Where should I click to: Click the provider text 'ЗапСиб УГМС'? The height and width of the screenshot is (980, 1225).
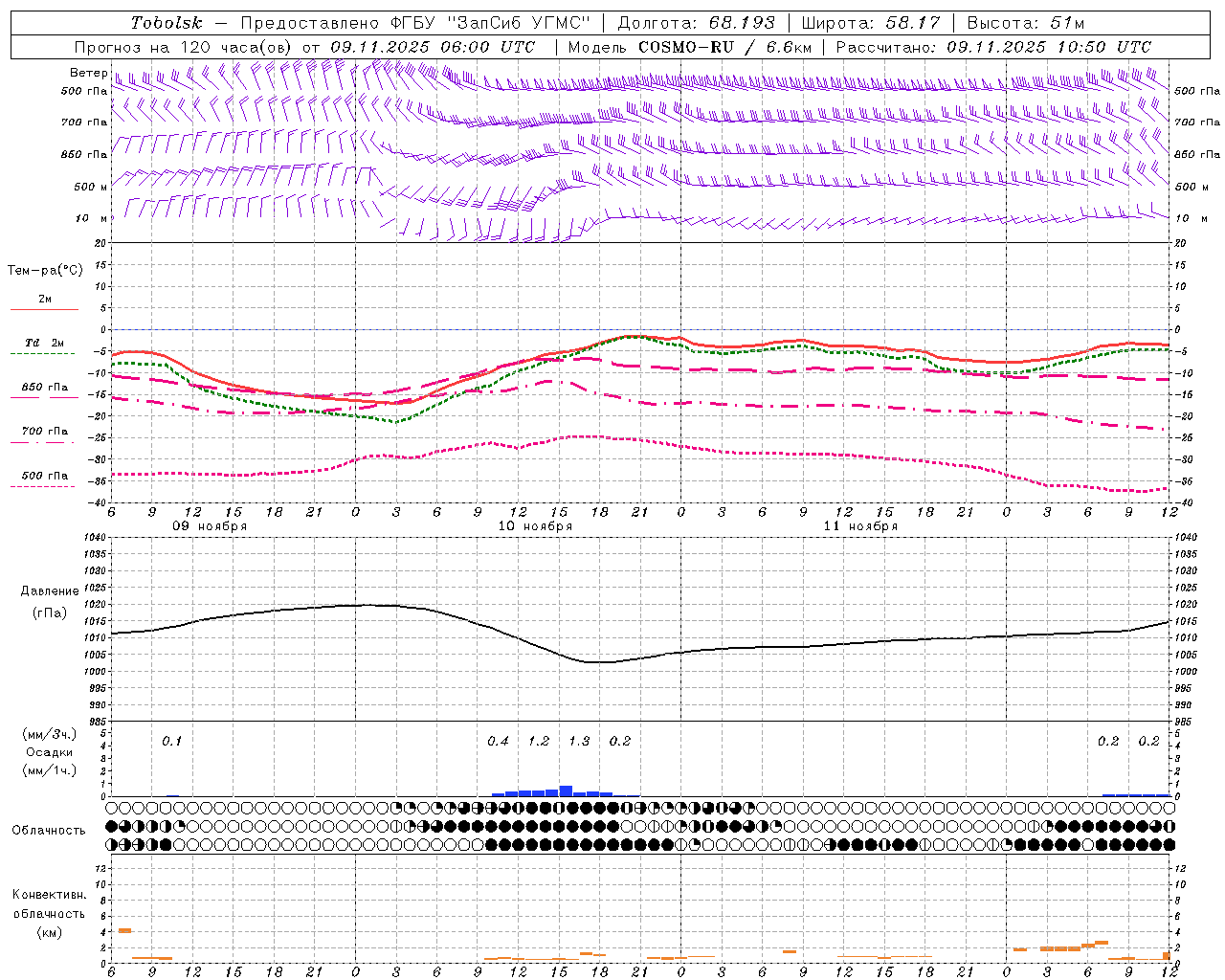point(519,23)
